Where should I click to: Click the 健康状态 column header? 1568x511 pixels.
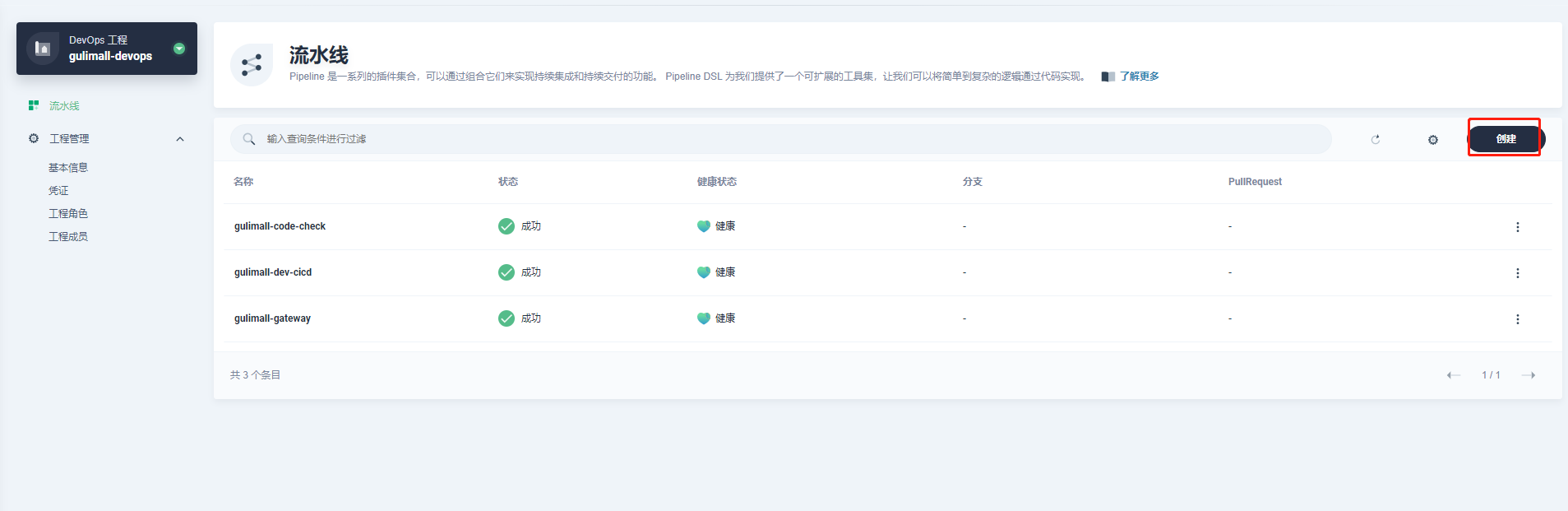[x=717, y=182]
